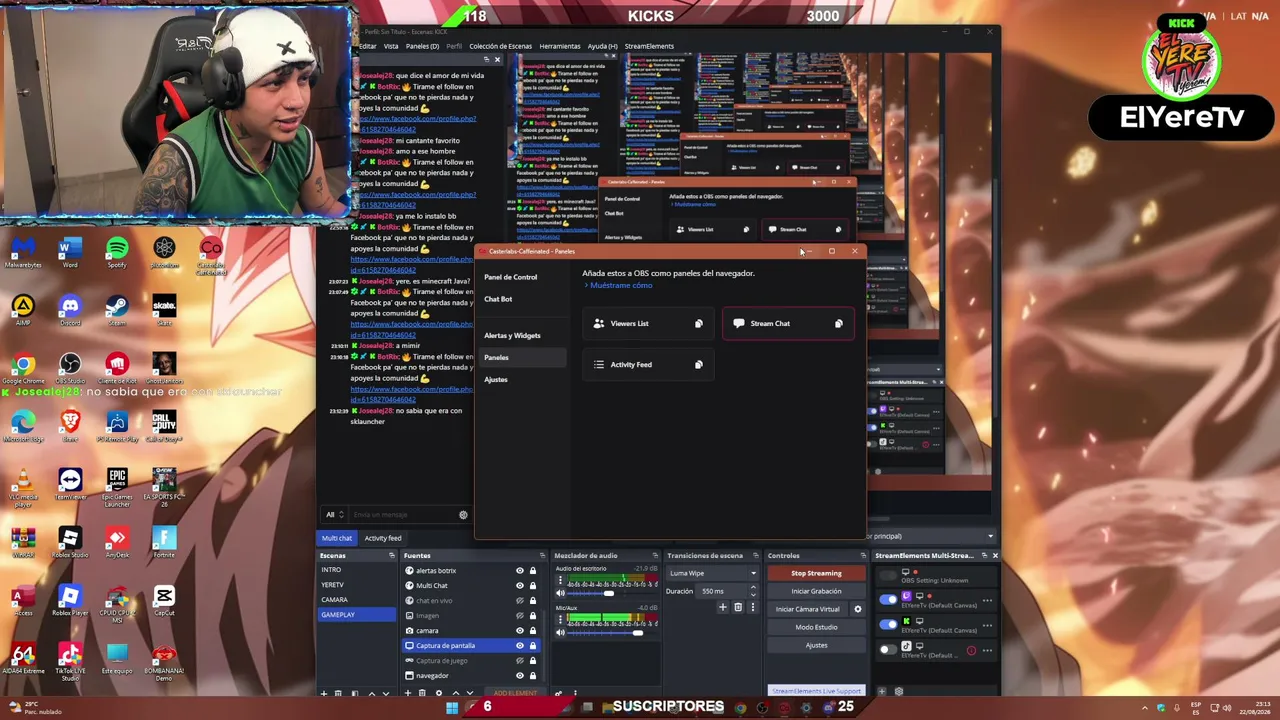Open the Word desktop shortcut
Screen dimensions: 1280x720
tap(70, 251)
